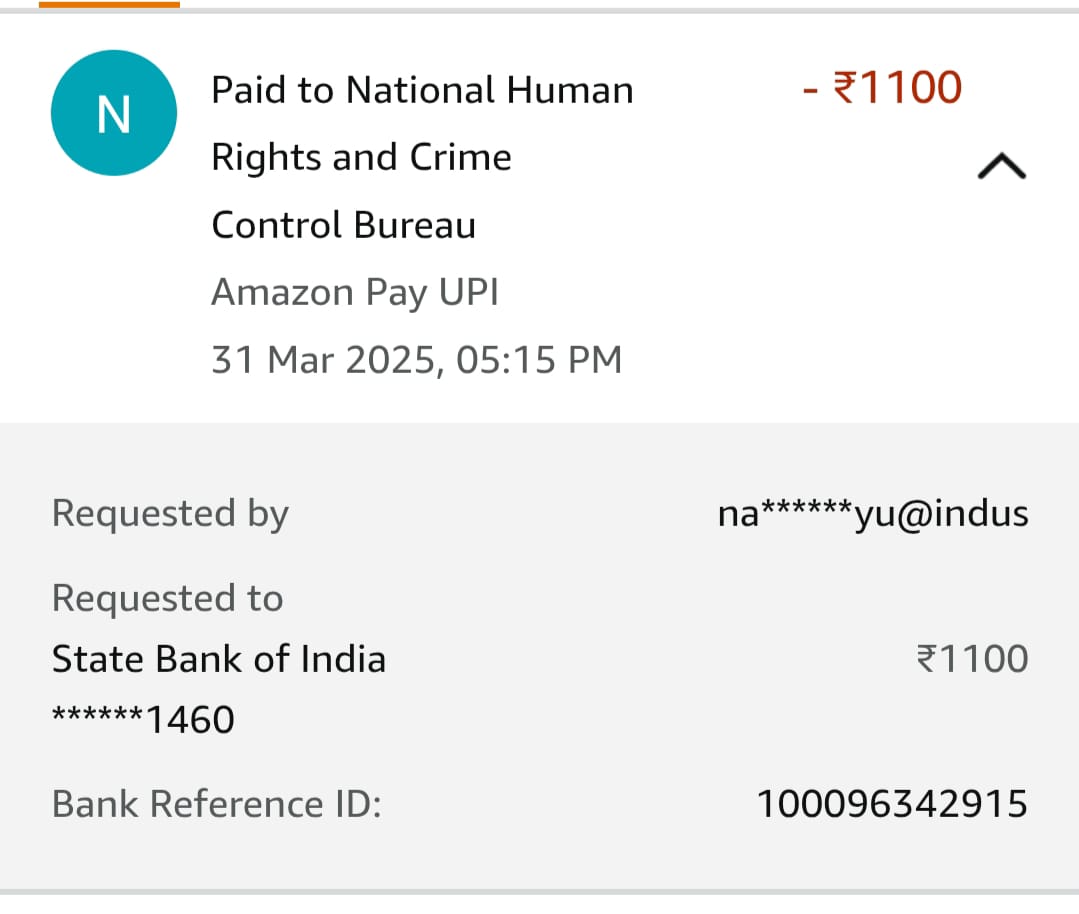
Task: Click the "Rights and Crime" text line
Action: pyautogui.click(x=361, y=157)
